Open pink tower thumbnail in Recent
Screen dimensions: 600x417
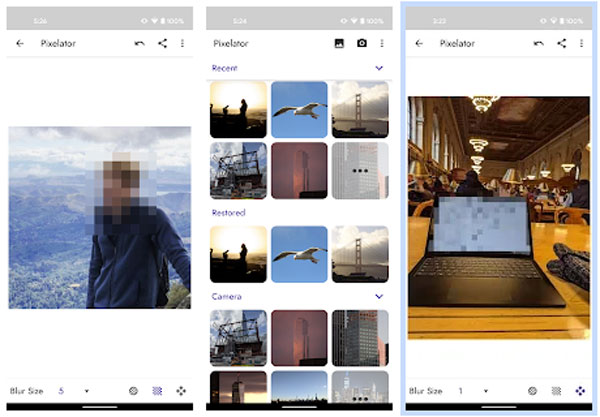point(299,171)
